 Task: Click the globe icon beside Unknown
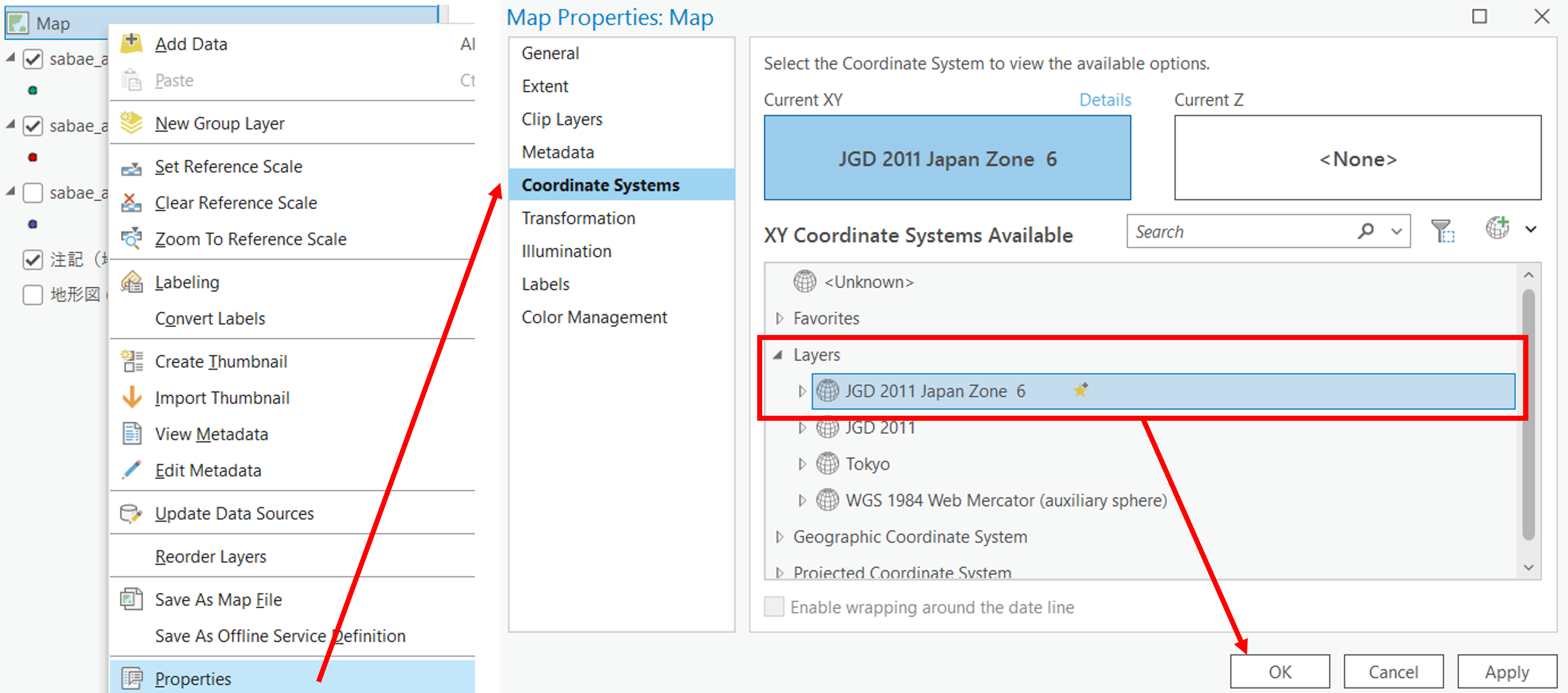pos(805,282)
